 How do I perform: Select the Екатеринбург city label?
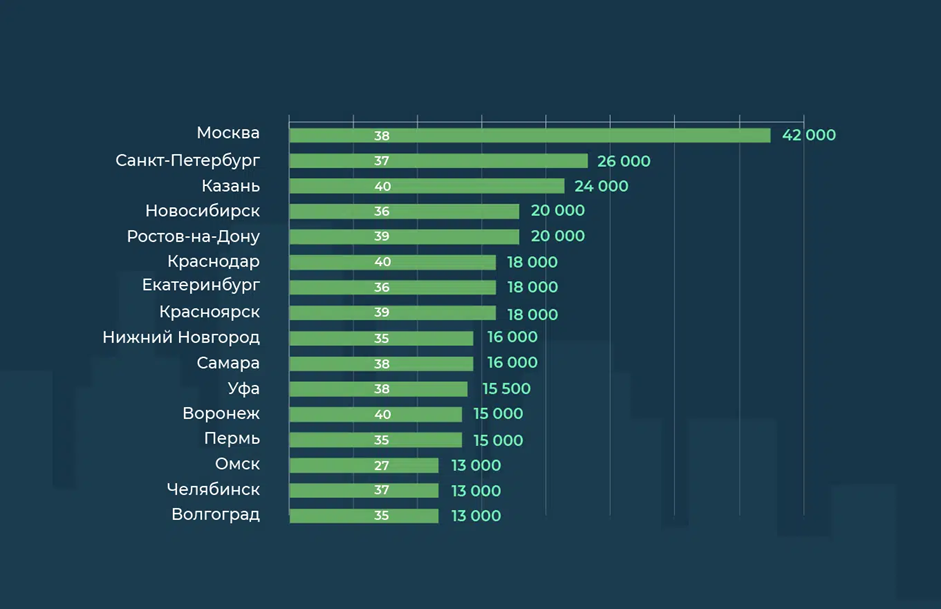pos(201,285)
